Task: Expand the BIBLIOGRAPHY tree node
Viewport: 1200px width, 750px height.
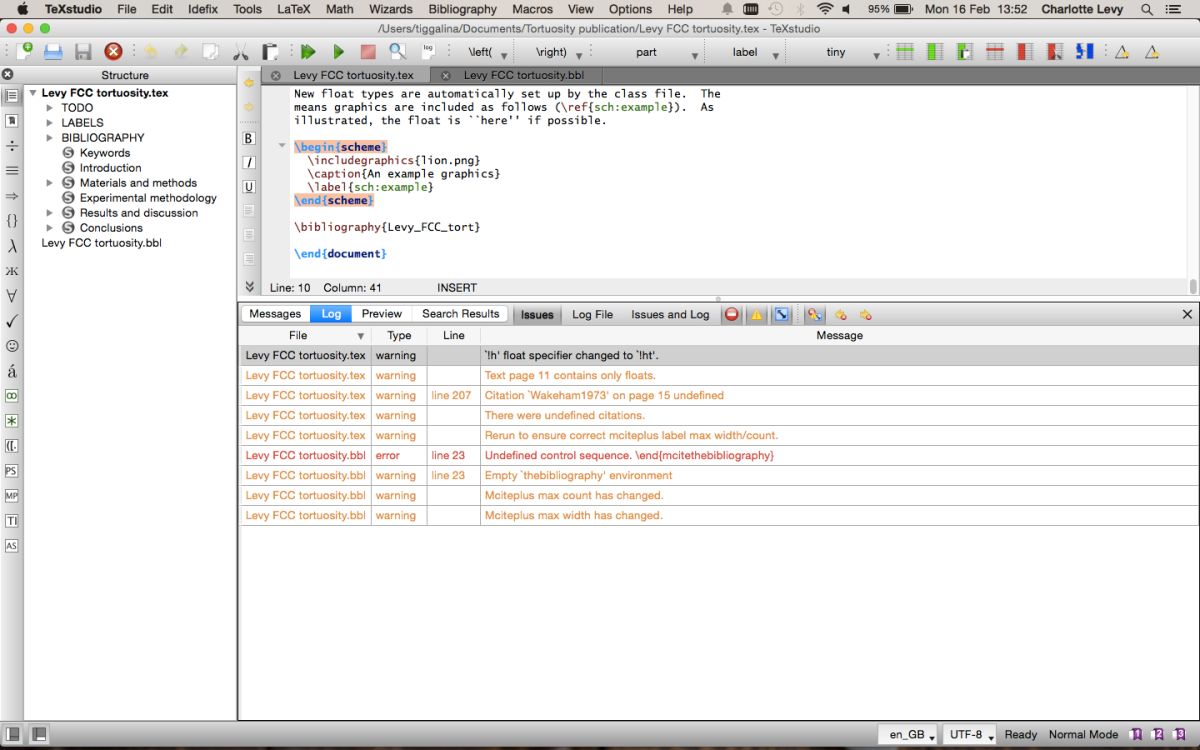Action: pos(50,138)
